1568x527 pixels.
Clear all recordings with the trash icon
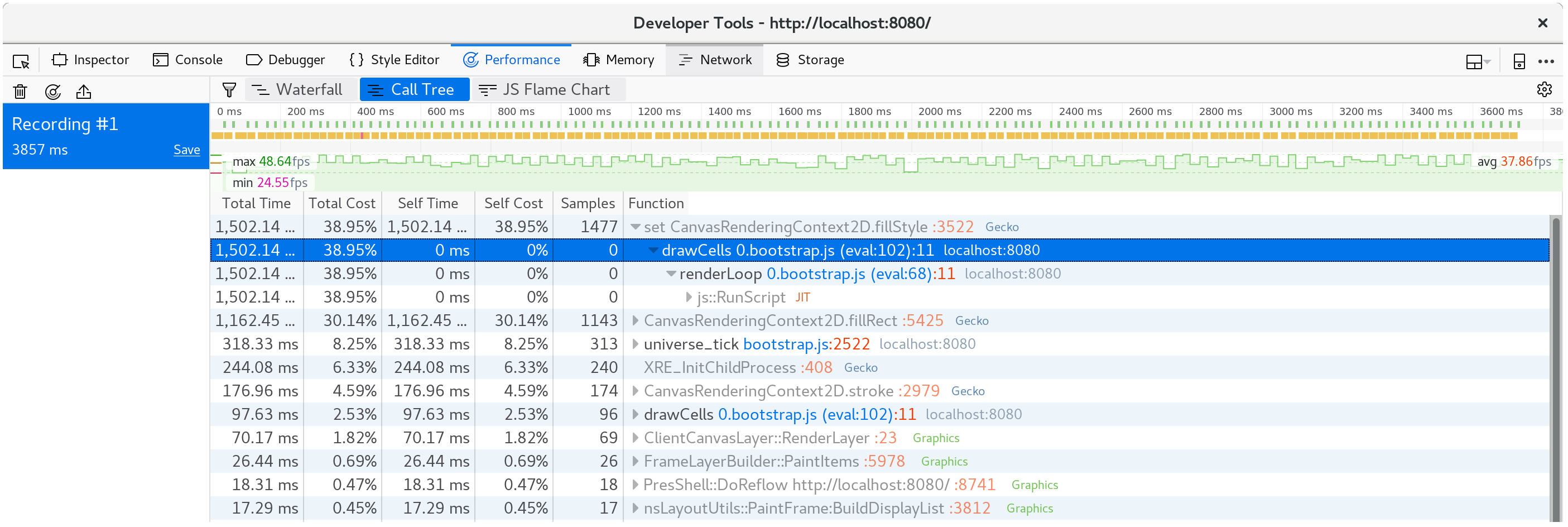pos(20,92)
